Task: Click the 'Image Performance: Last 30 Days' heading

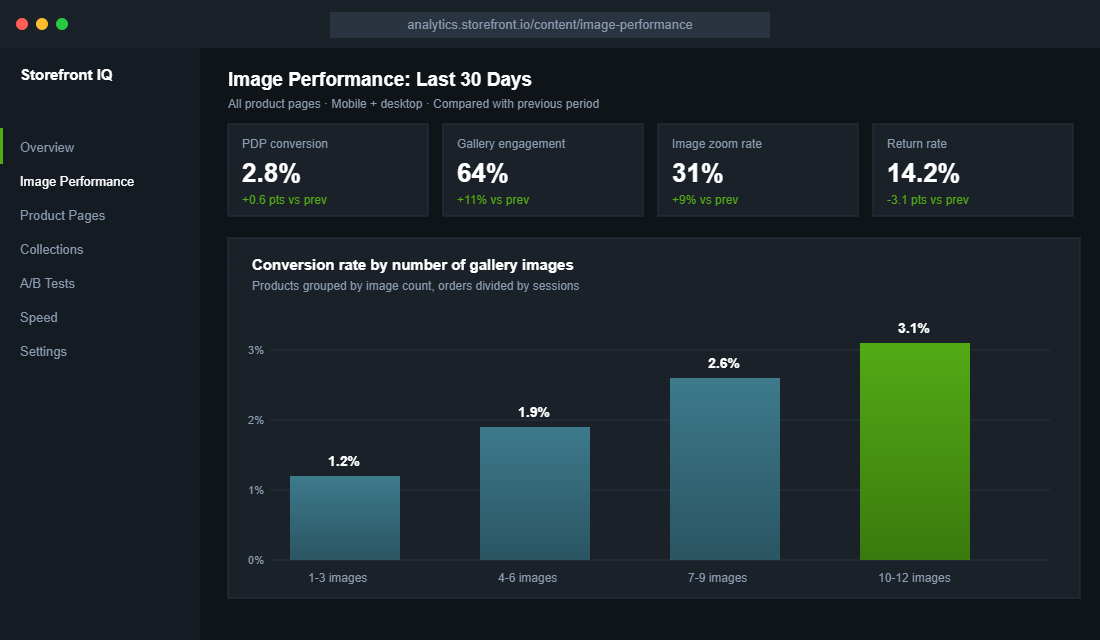Action: 380,79
